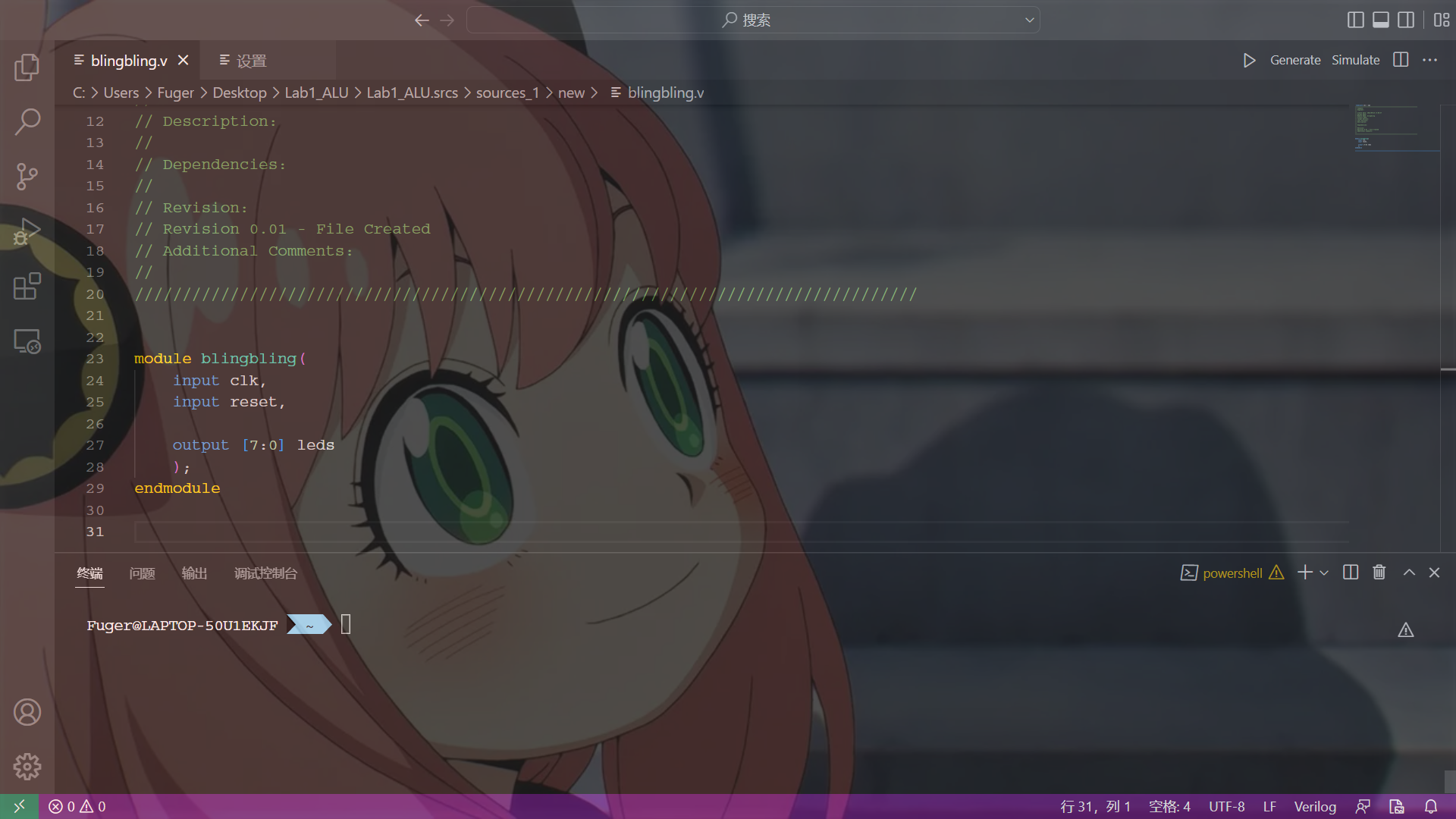The height and width of the screenshot is (819, 1456).
Task: Open the notifications bell in the status bar
Action: tap(1431, 806)
